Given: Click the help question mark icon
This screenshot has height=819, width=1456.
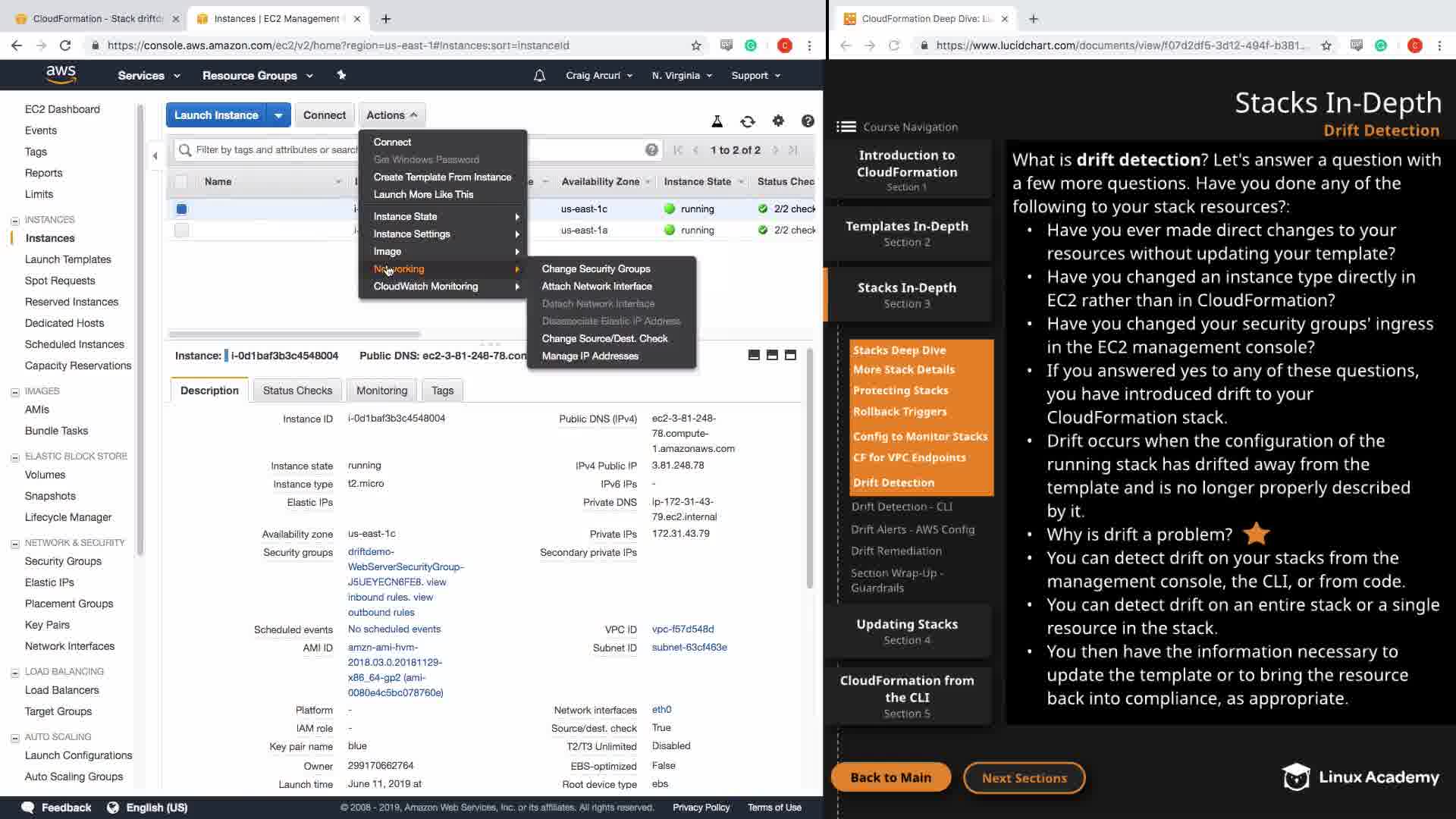Looking at the screenshot, I should click(808, 121).
